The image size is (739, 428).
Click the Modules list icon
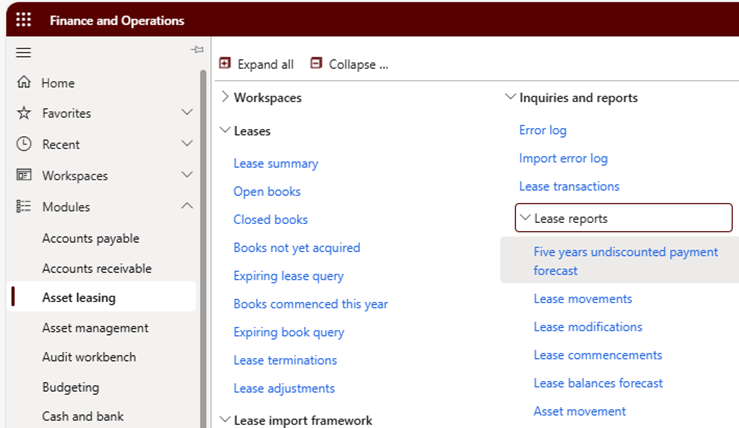click(x=24, y=206)
